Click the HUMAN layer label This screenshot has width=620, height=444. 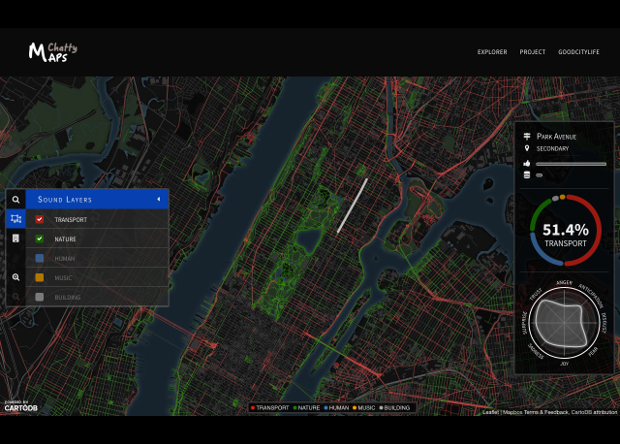pyautogui.click(x=65, y=258)
